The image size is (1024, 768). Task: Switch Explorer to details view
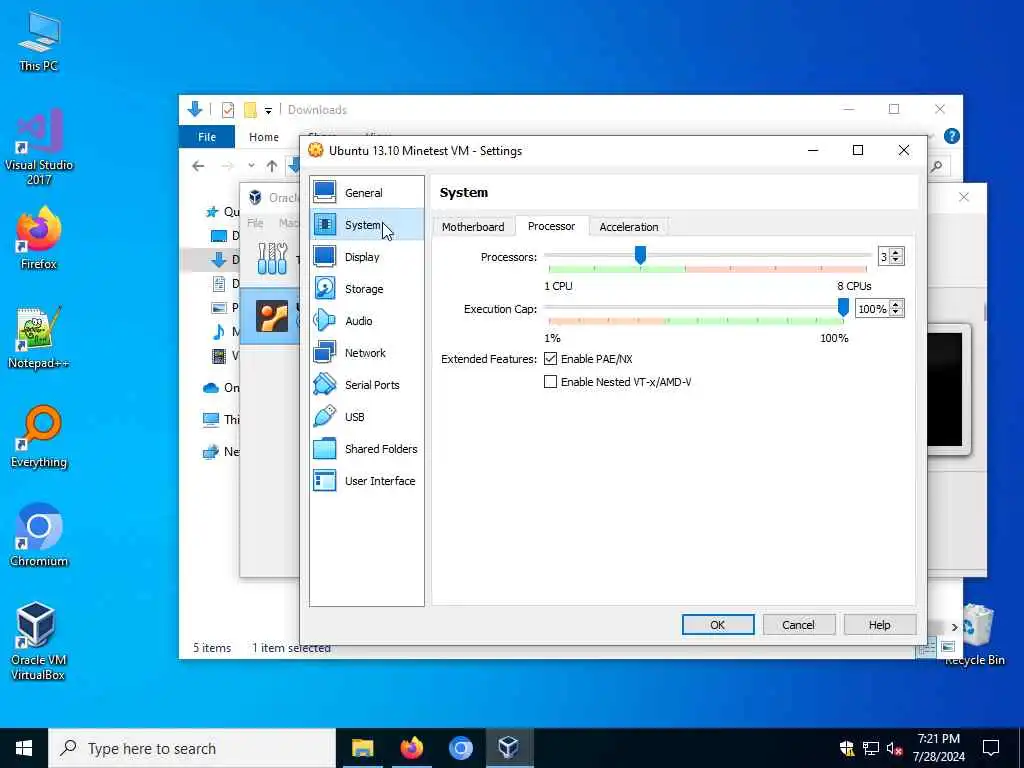click(926, 648)
